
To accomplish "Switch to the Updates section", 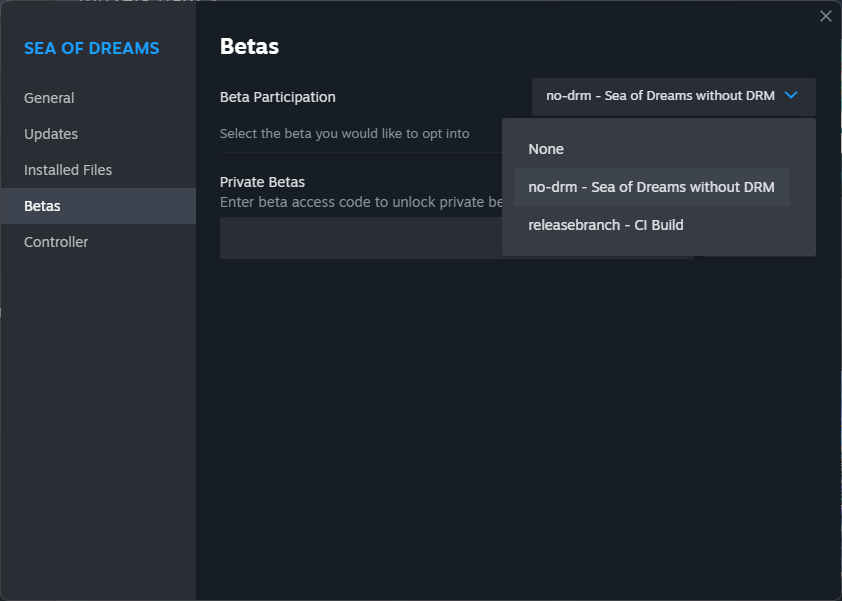I will tap(51, 133).
